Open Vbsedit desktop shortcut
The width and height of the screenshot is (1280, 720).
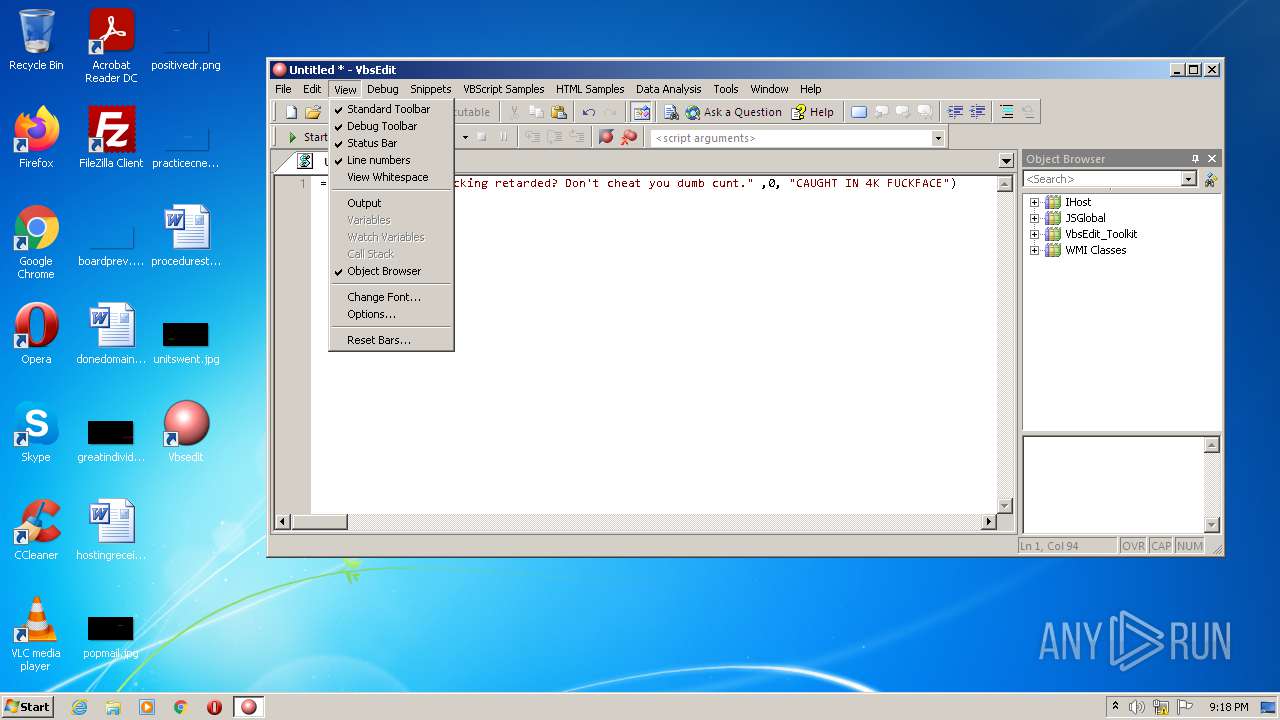tap(186, 432)
